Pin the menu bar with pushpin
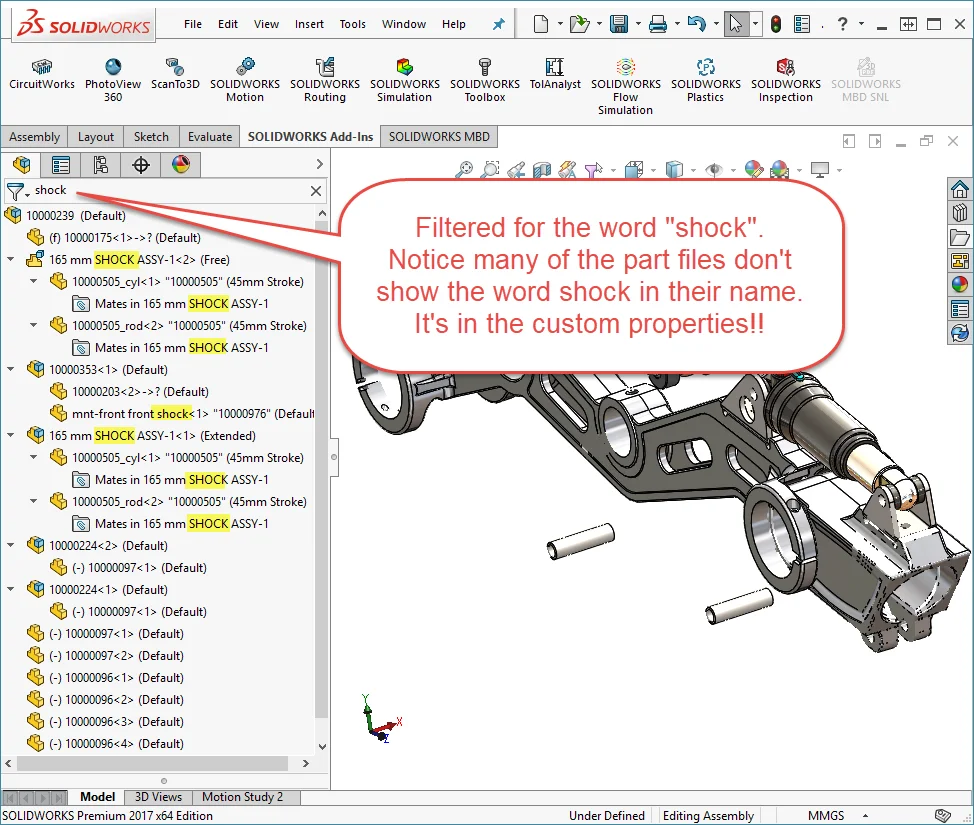Viewport: 974px width, 825px height. (499, 24)
